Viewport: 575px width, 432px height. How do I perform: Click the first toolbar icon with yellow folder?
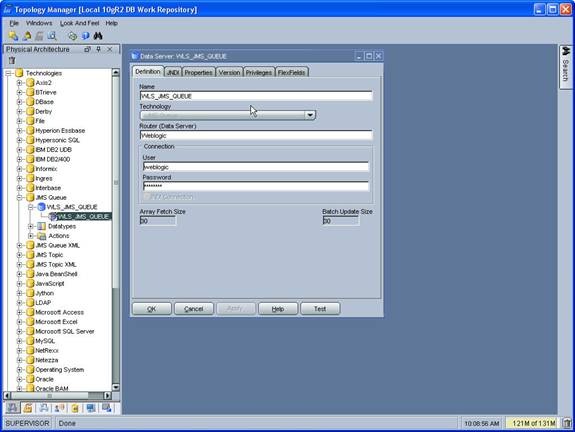click(13, 36)
